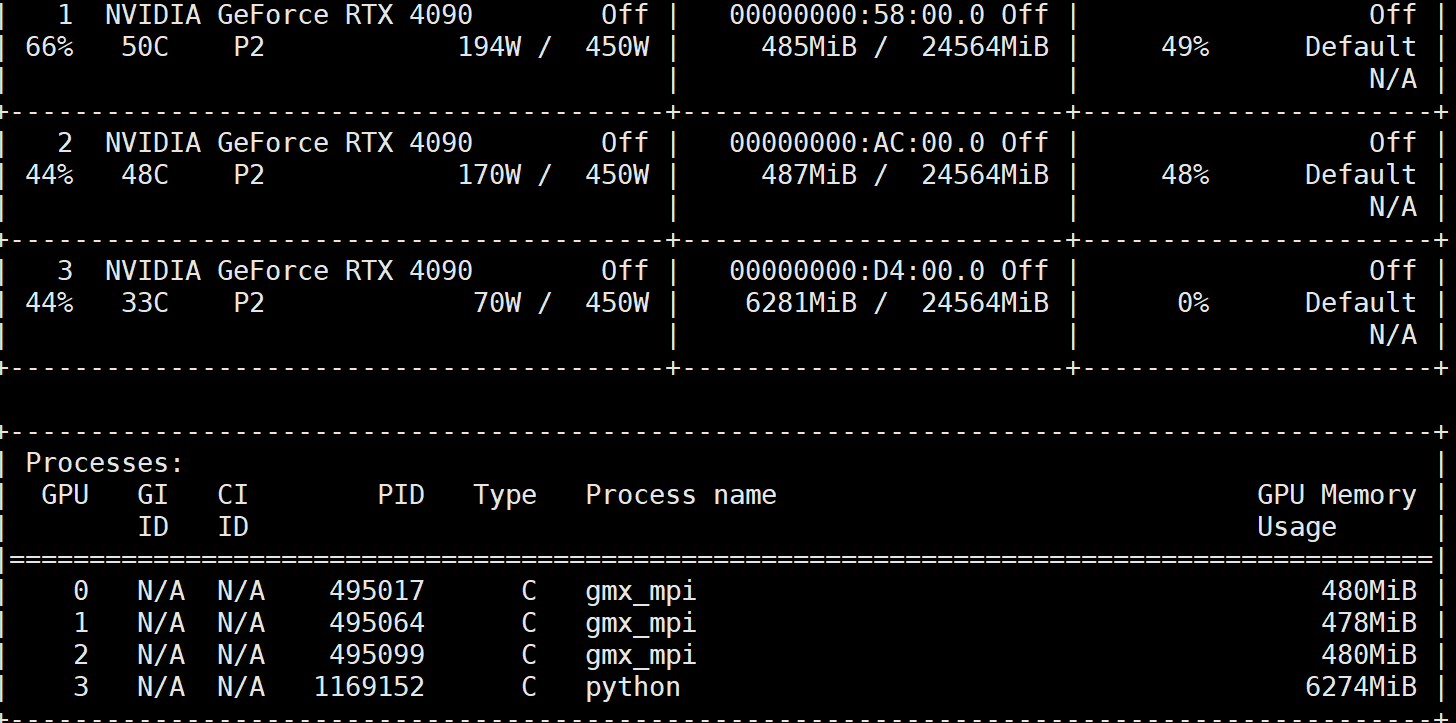Click bus ID 00000000:D4:00.0
1456x723 pixels.
(857, 271)
